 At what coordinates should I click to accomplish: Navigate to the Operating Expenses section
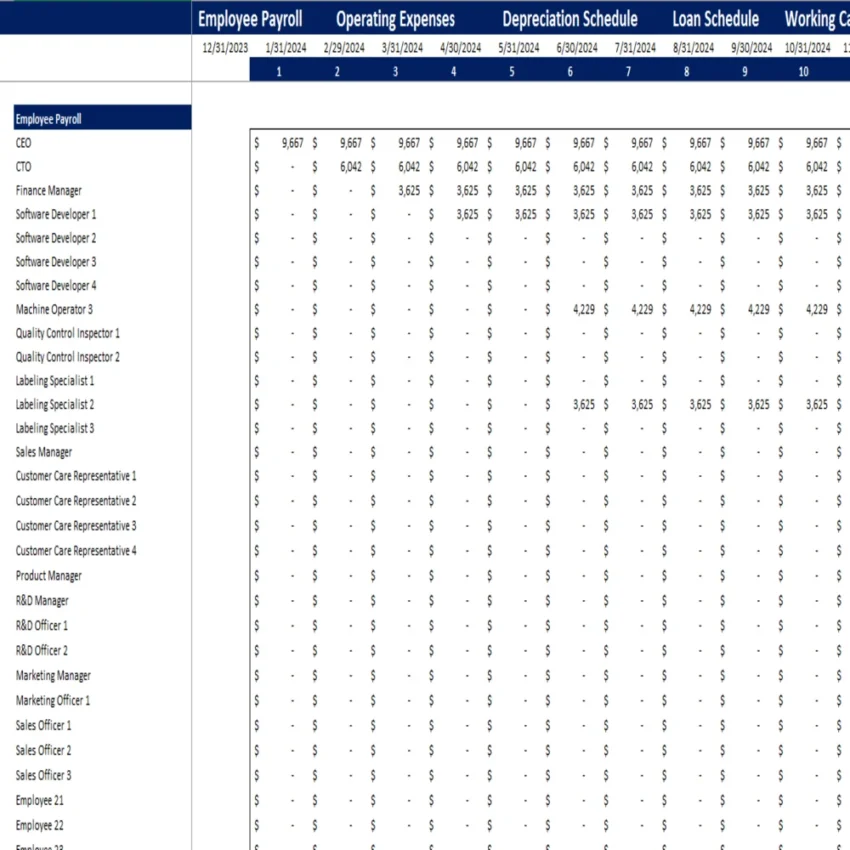396,18
